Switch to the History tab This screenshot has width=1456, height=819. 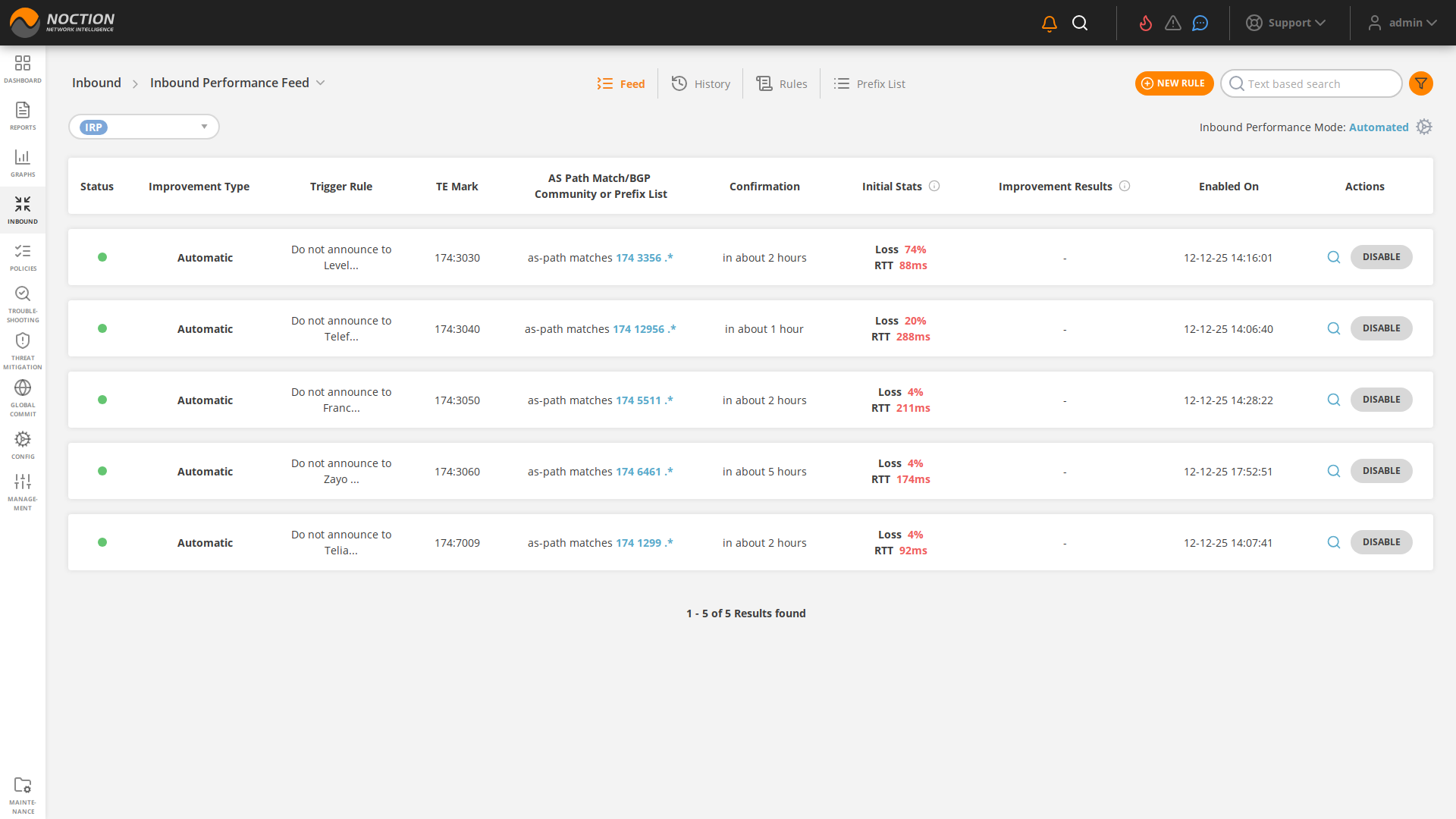pos(701,83)
